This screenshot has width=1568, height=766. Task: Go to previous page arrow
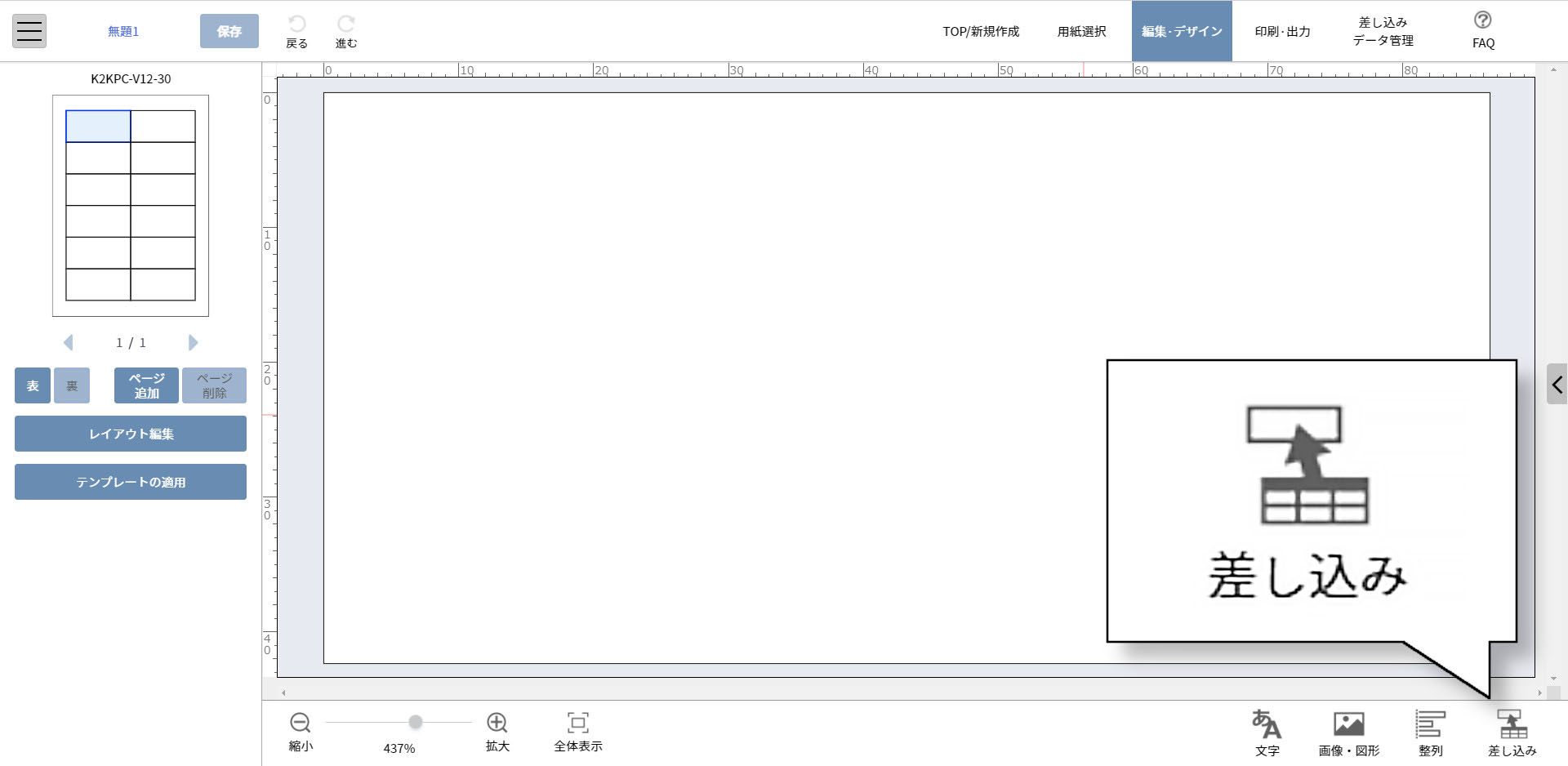tap(69, 342)
